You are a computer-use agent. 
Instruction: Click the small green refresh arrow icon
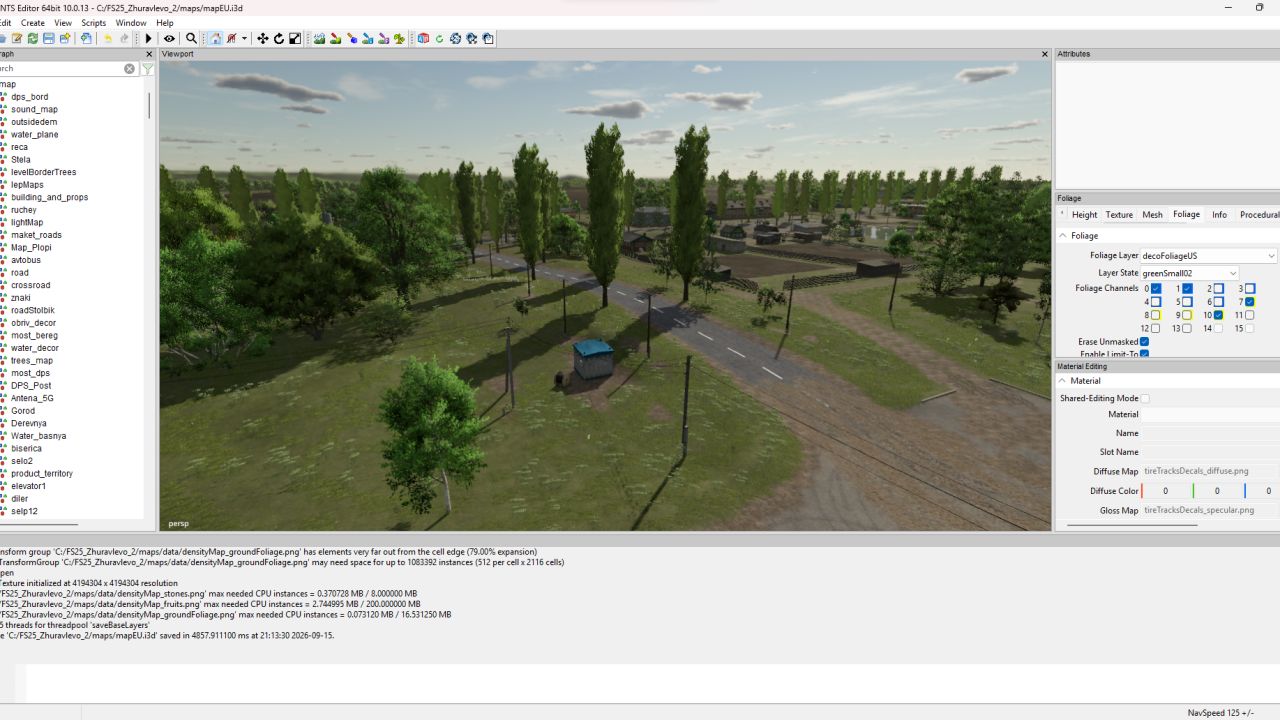(439, 39)
